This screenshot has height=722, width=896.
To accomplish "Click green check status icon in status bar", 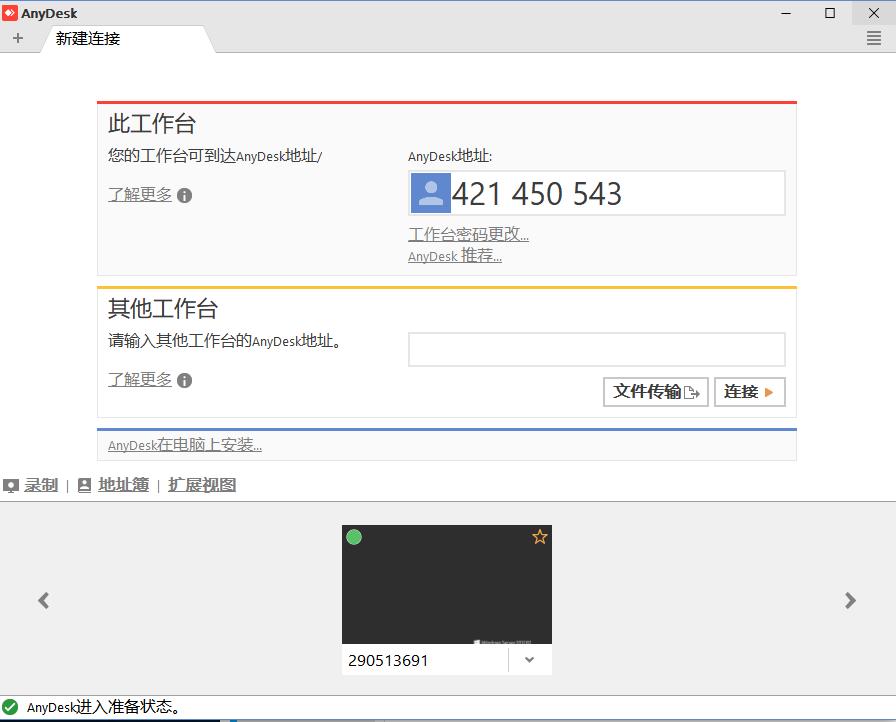I will click(x=10, y=707).
